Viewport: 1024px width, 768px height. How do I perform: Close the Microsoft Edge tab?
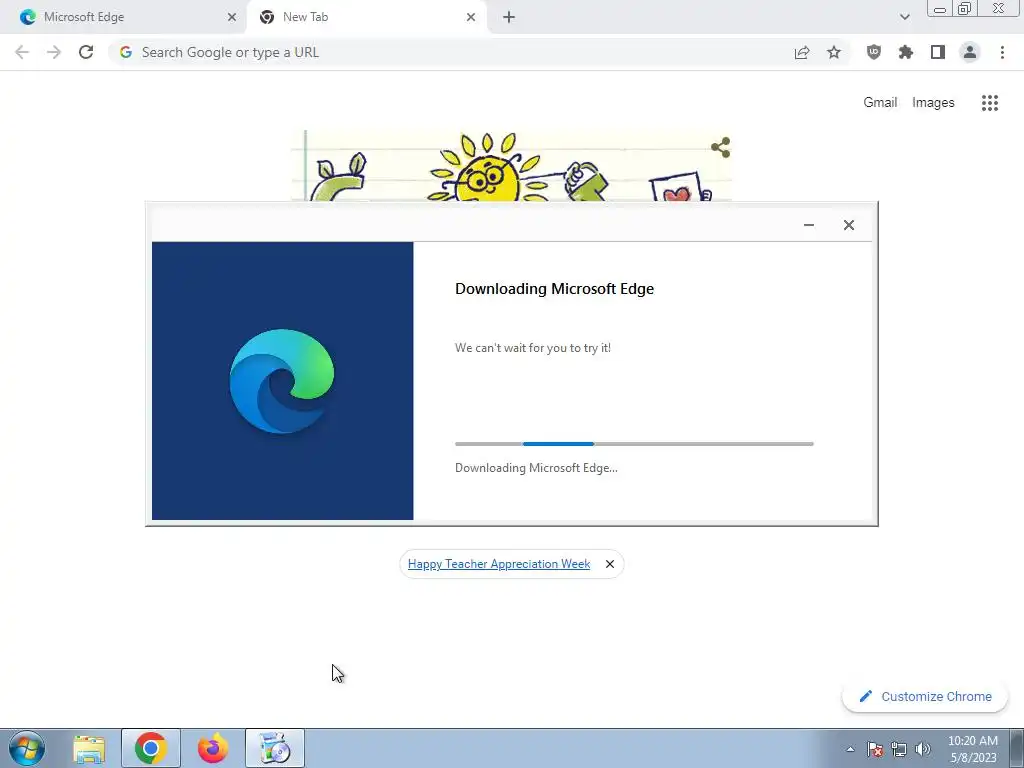[x=232, y=17]
